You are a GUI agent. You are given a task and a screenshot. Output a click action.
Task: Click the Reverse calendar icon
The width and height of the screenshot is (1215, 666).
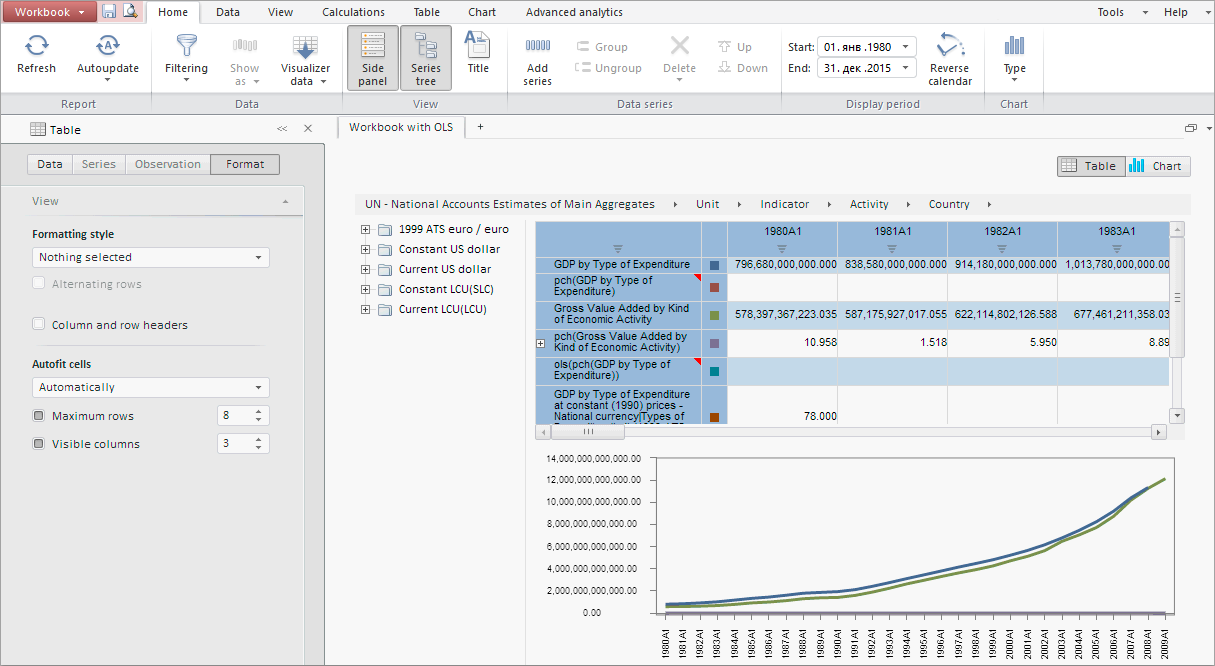949,47
